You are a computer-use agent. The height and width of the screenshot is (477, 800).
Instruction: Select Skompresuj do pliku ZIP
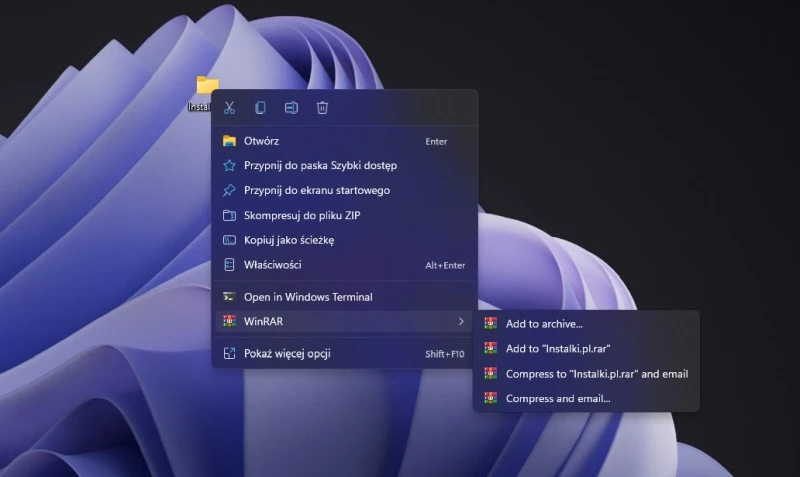click(344, 215)
